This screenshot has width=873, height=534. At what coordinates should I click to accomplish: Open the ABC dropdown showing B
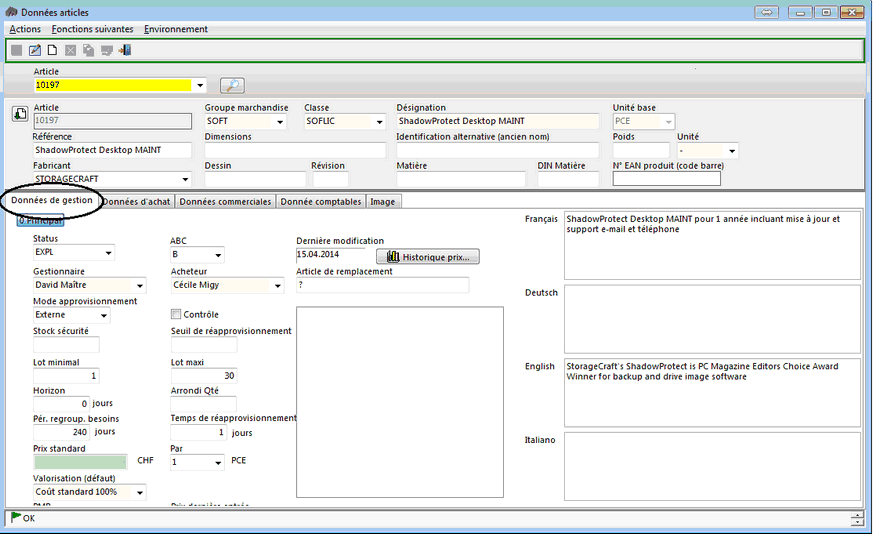pyautogui.click(x=218, y=255)
